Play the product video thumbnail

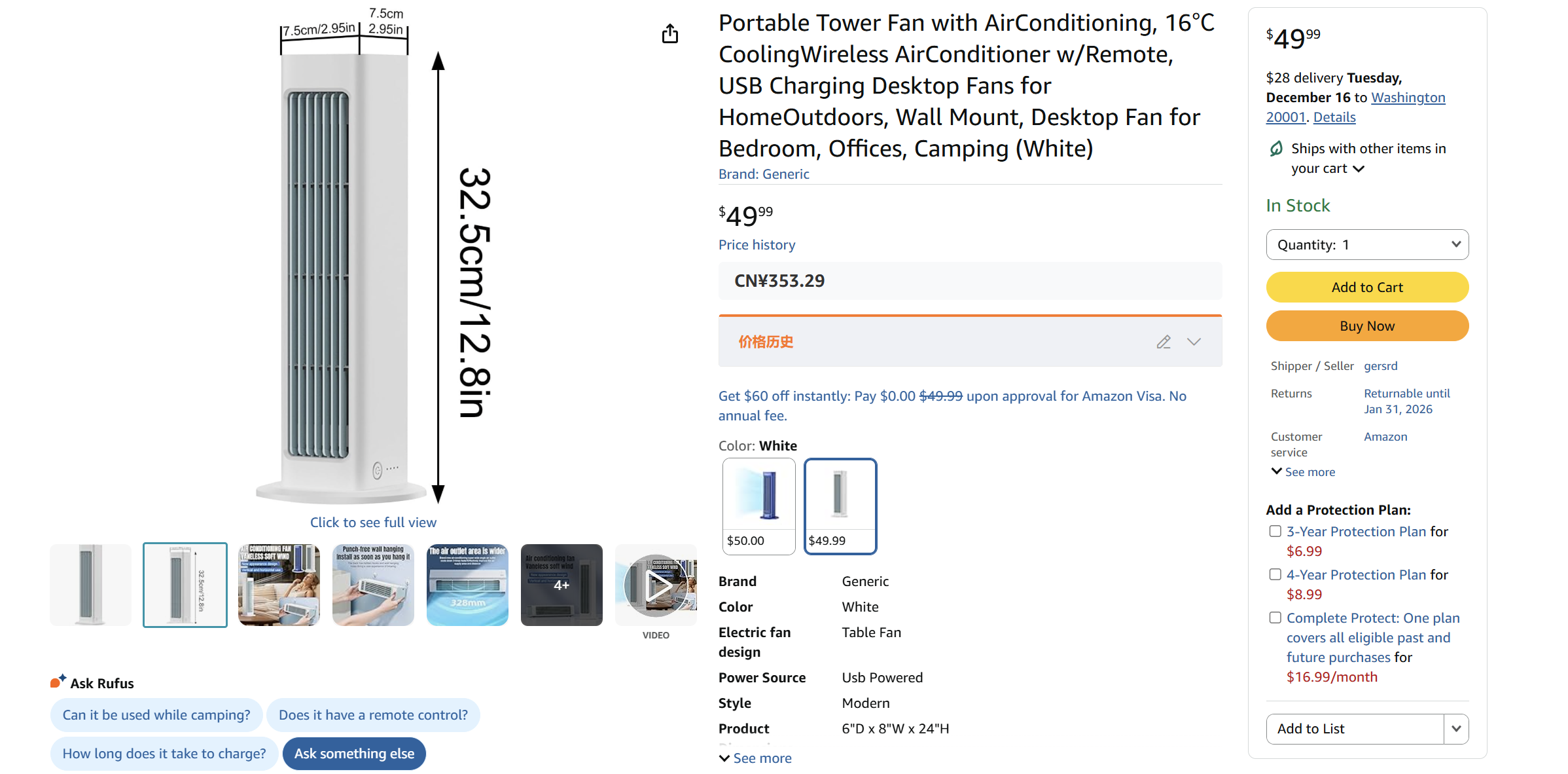click(656, 585)
